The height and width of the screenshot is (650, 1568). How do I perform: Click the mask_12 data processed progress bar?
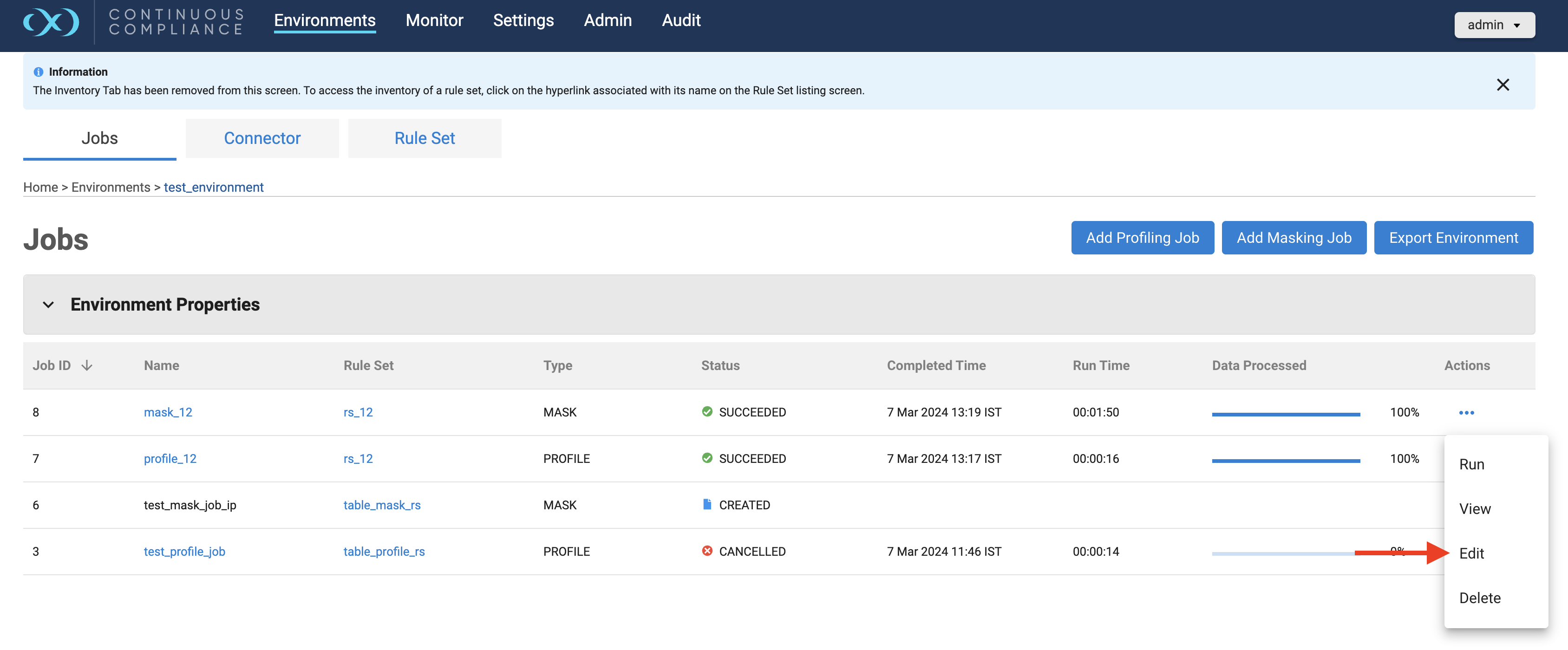tap(1286, 414)
